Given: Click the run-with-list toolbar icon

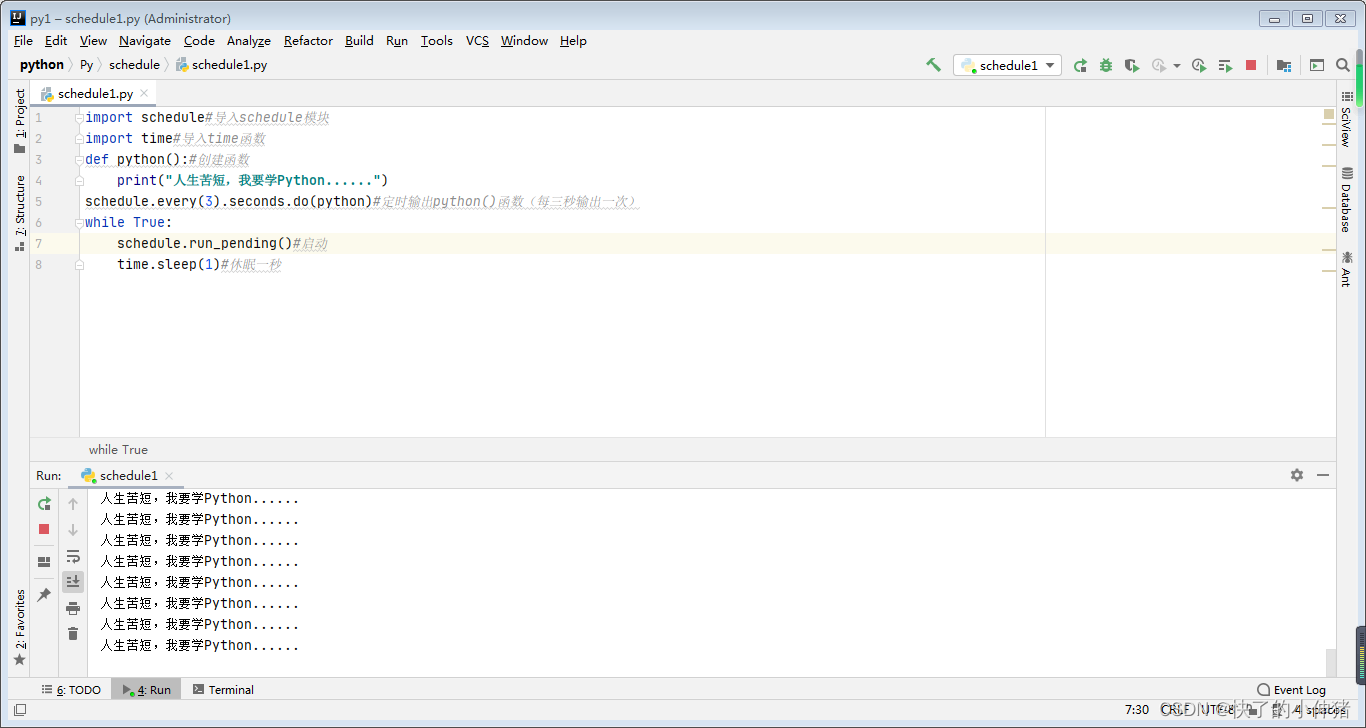Looking at the screenshot, I should click(1225, 65).
